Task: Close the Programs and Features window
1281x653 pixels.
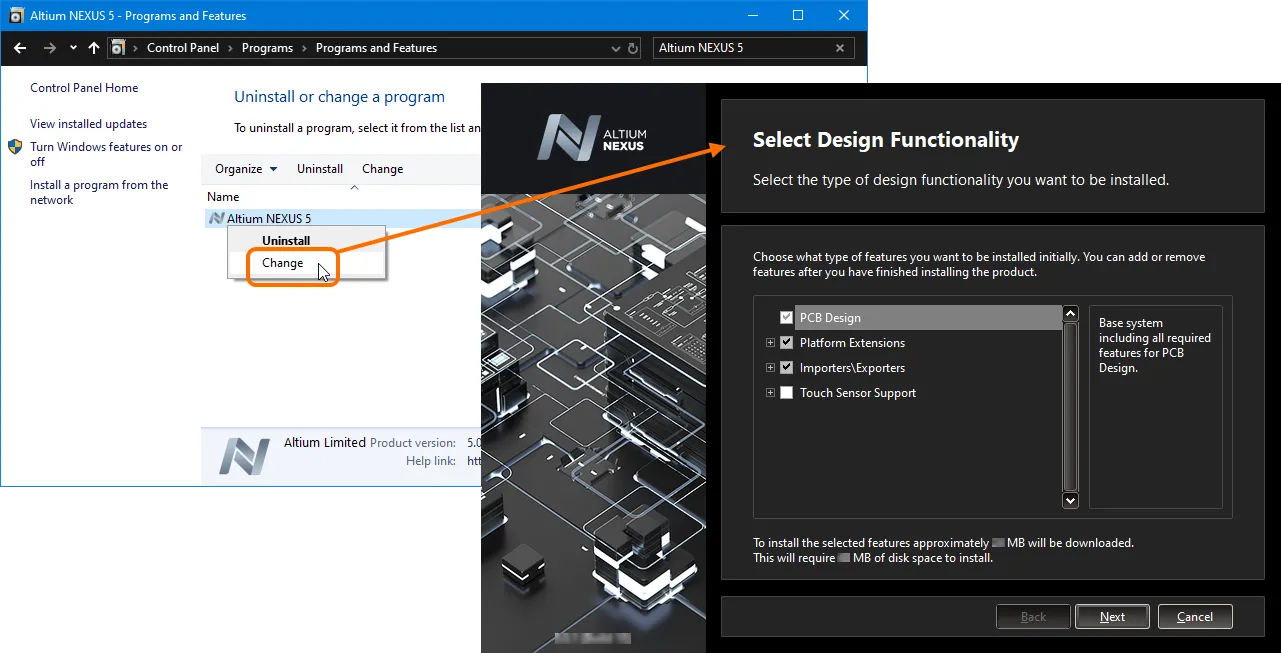Action: pos(844,16)
